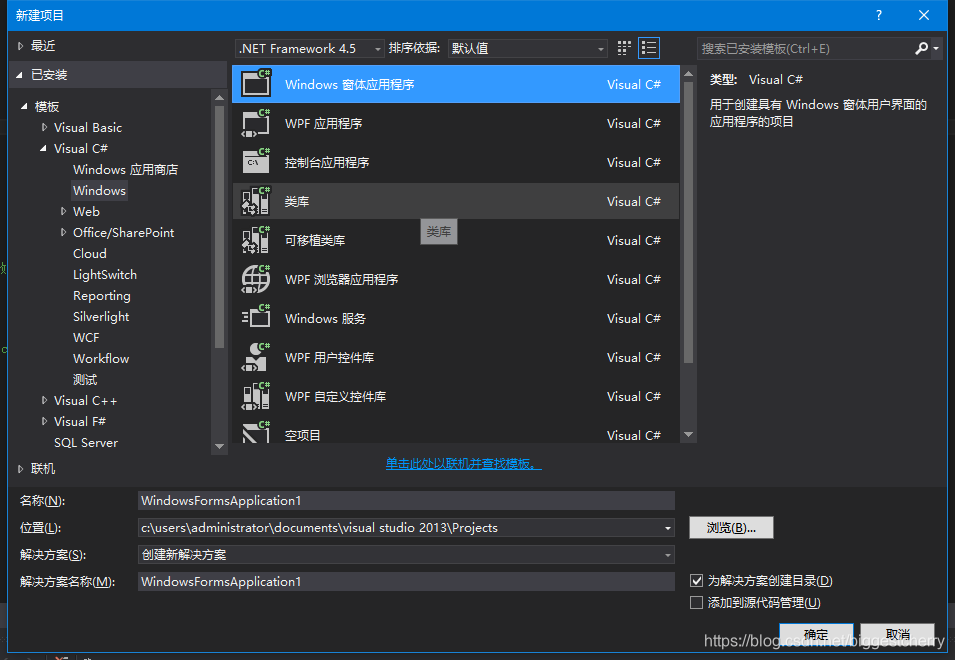The image size is (955, 660).
Task: Open the .NET Framework 4.5 dropdown
Action: click(309, 48)
